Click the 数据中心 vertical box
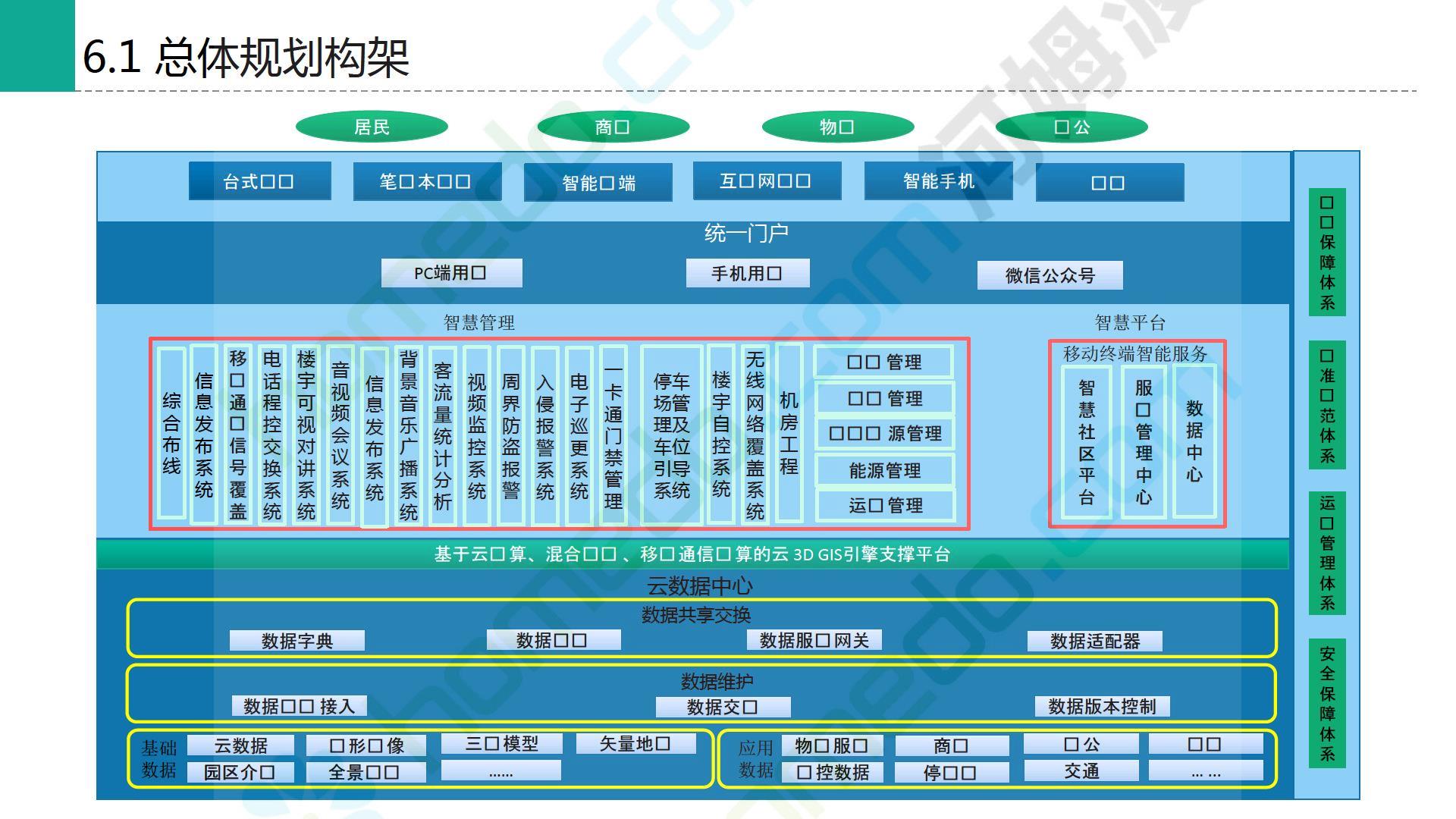Image resolution: width=1456 pixels, height=819 pixels. [1194, 441]
